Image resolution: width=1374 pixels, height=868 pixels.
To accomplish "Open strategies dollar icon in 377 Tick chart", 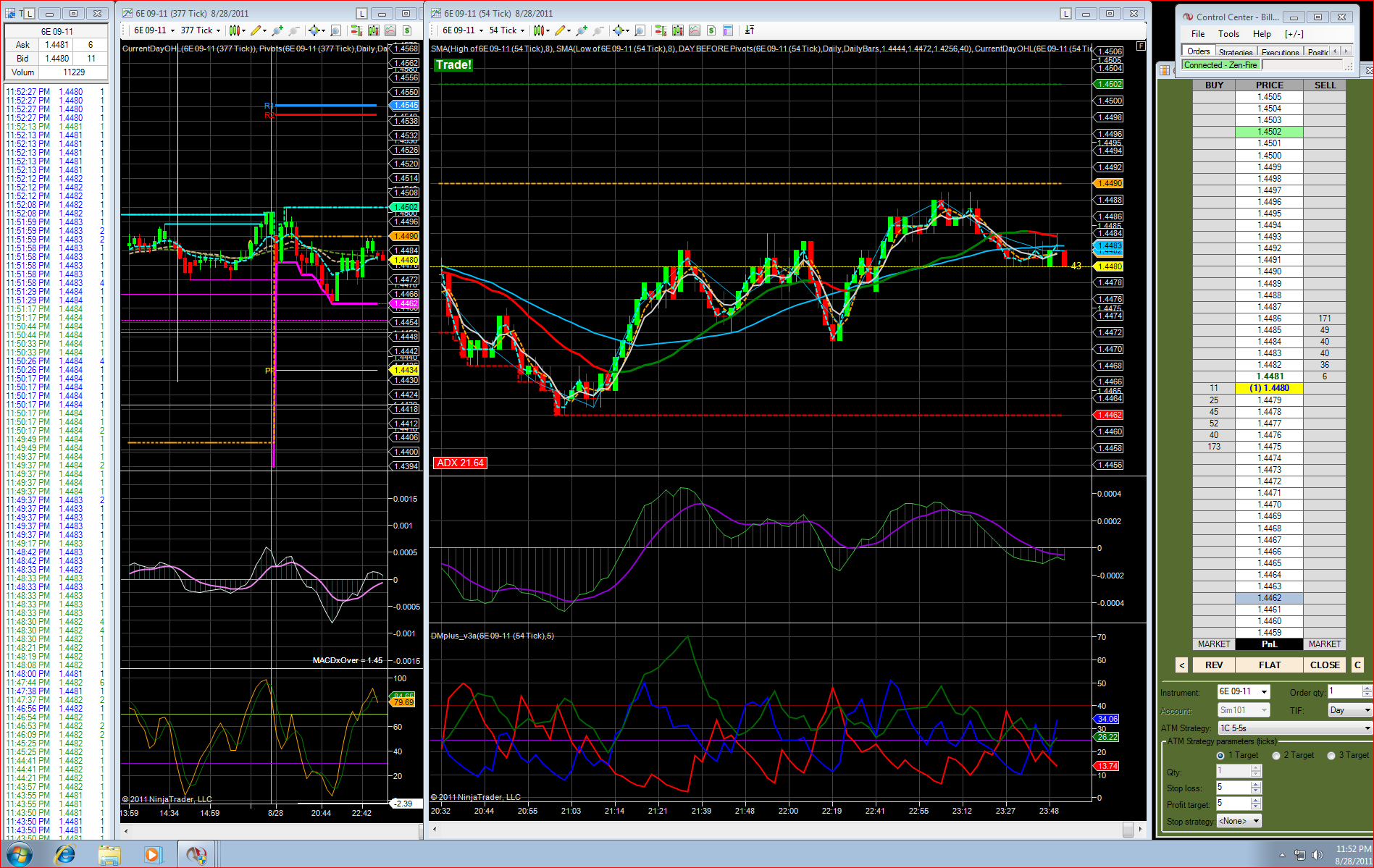I will click(x=407, y=30).
